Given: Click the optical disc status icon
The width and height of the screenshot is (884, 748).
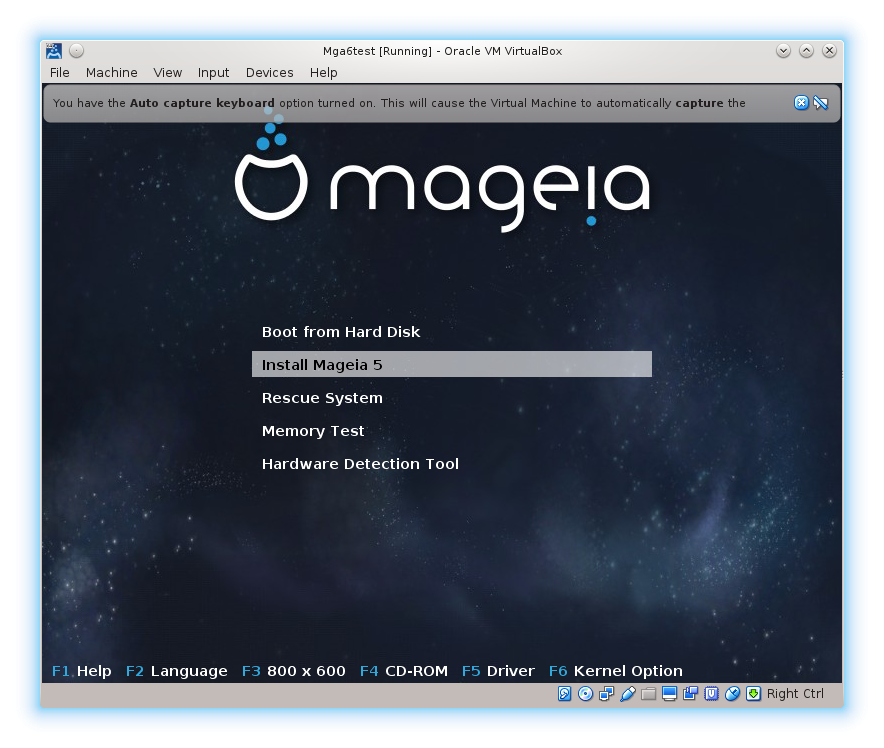Looking at the screenshot, I should pos(585,693).
